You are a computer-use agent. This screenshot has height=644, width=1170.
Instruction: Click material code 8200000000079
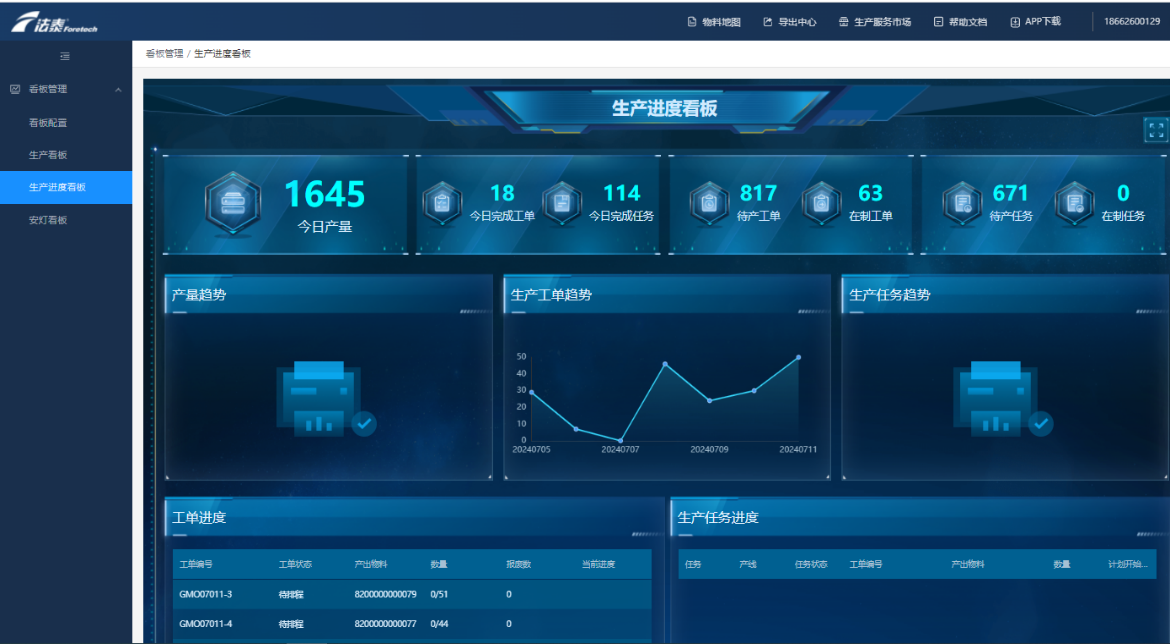[x=386, y=594]
